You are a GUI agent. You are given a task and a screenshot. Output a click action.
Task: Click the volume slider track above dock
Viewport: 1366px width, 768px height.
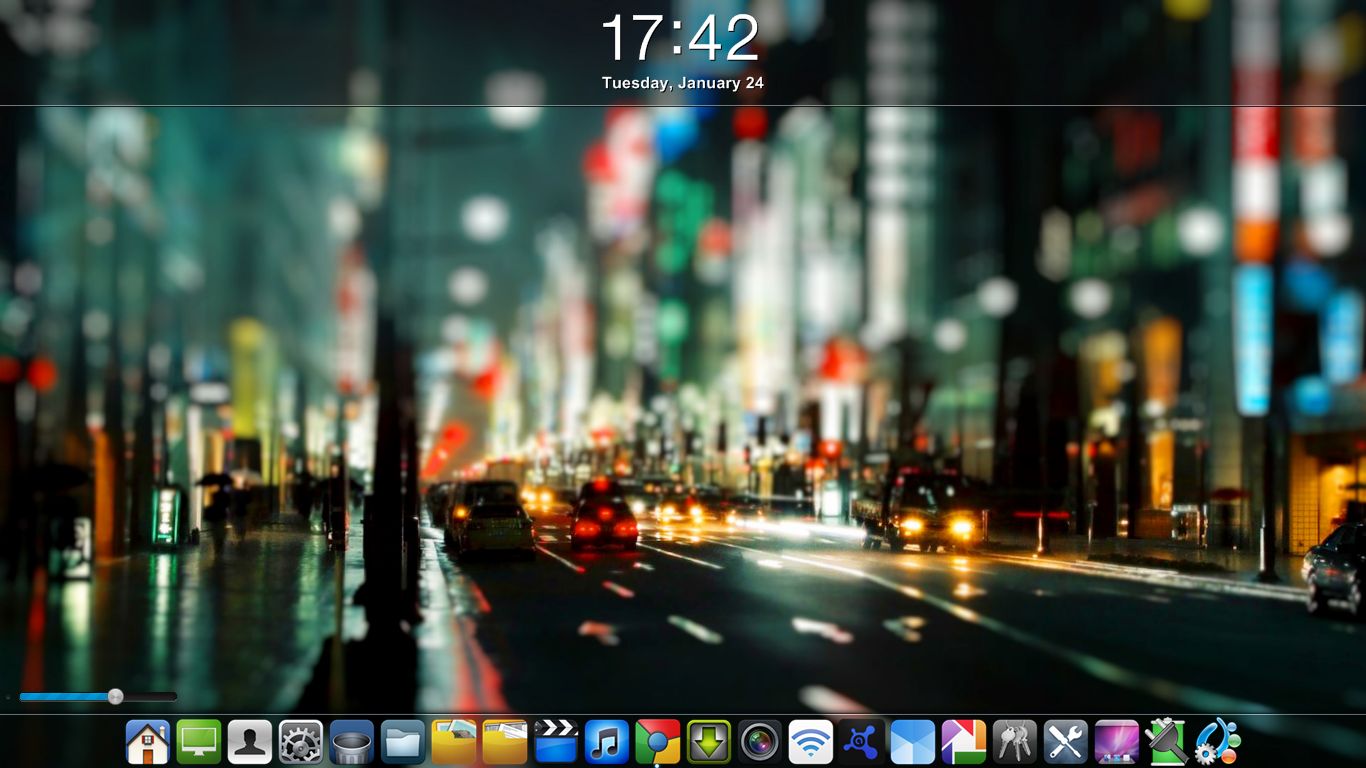point(98,696)
